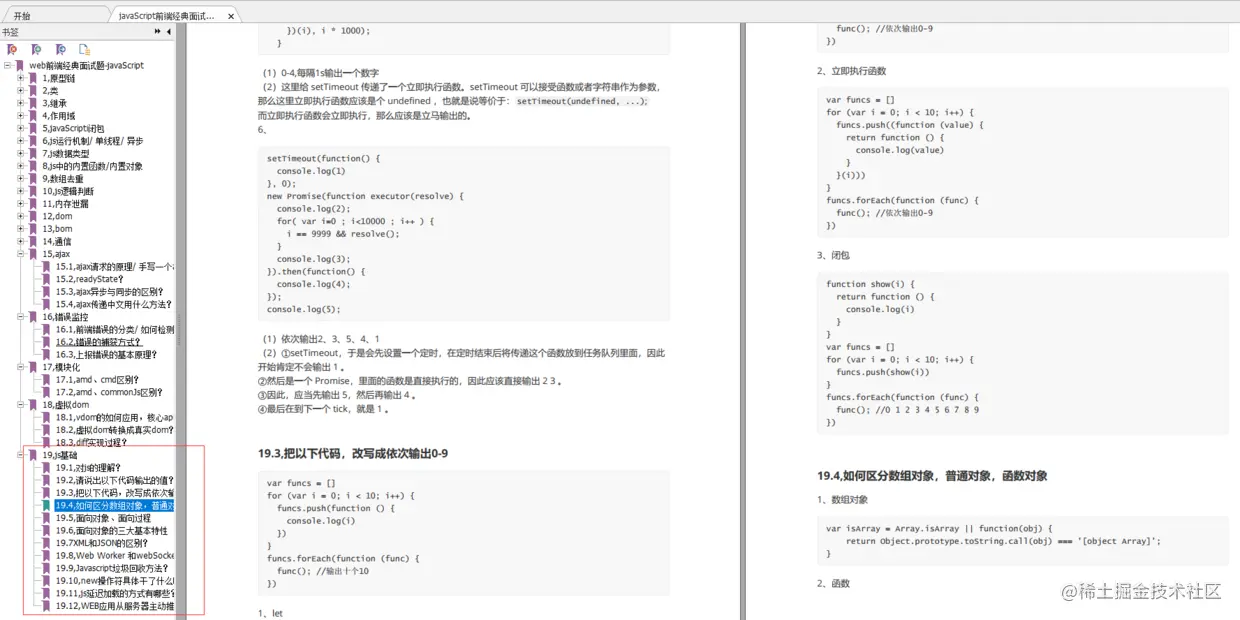Image resolution: width=1240 pixels, height=620 pixels.
Task: Open bookmark 19.5,面向对象、面向过程
Action: pyautogui.click(x=103, y=518)
